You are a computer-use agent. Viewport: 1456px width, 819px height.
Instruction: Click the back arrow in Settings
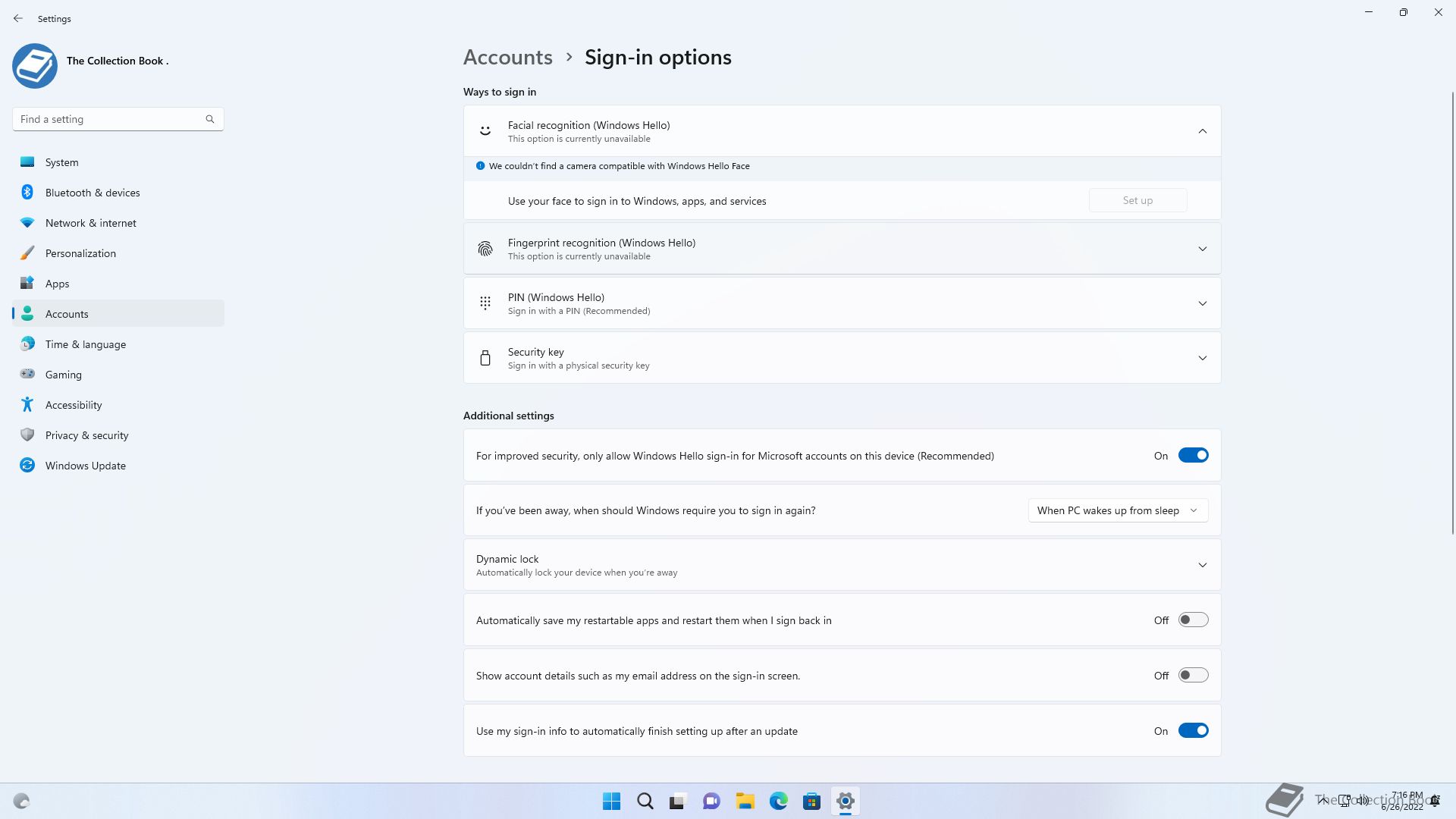18,18
